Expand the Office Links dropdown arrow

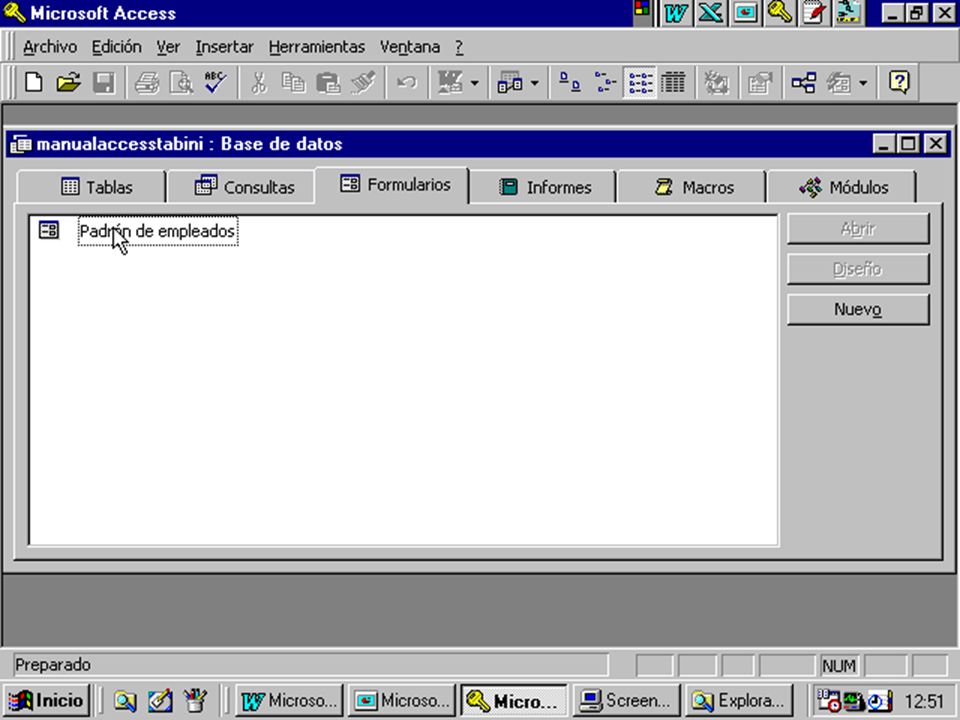coord(474,82)
